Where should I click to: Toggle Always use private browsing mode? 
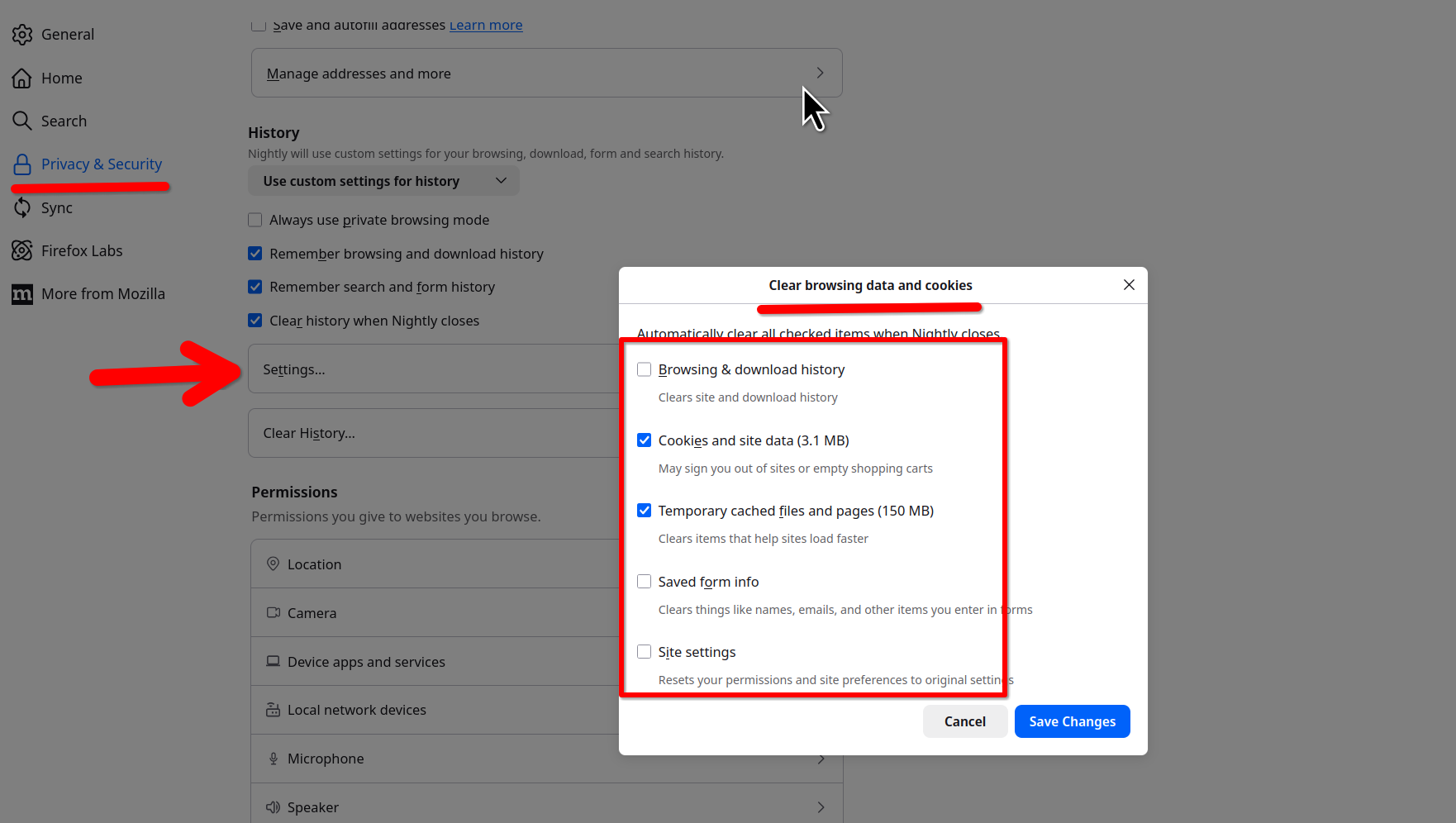click(255, 220)
